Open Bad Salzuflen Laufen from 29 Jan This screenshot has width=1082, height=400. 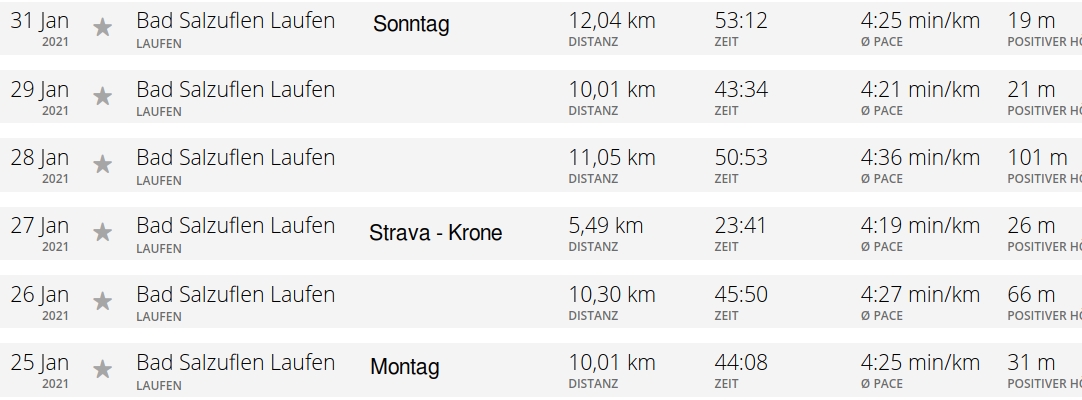235,89
